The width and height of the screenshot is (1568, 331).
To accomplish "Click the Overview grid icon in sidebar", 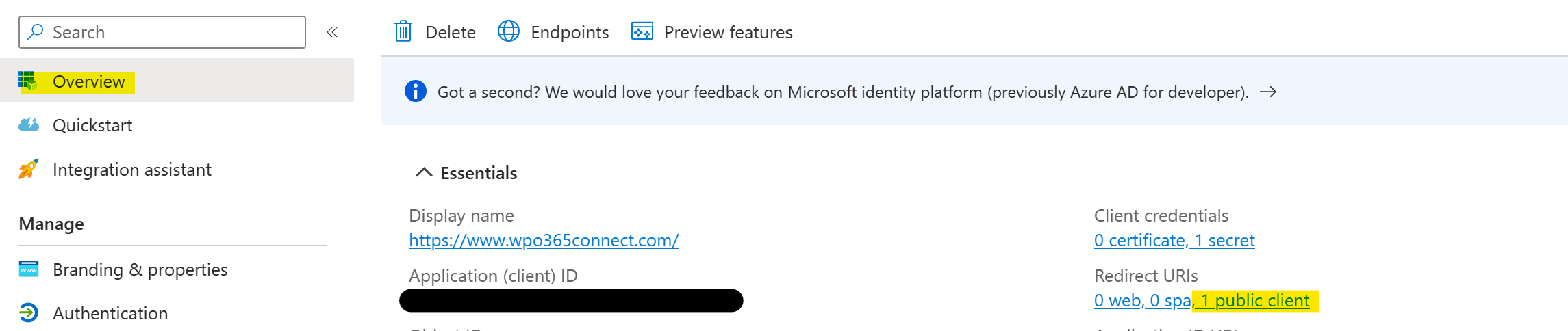I will point(28,81).
